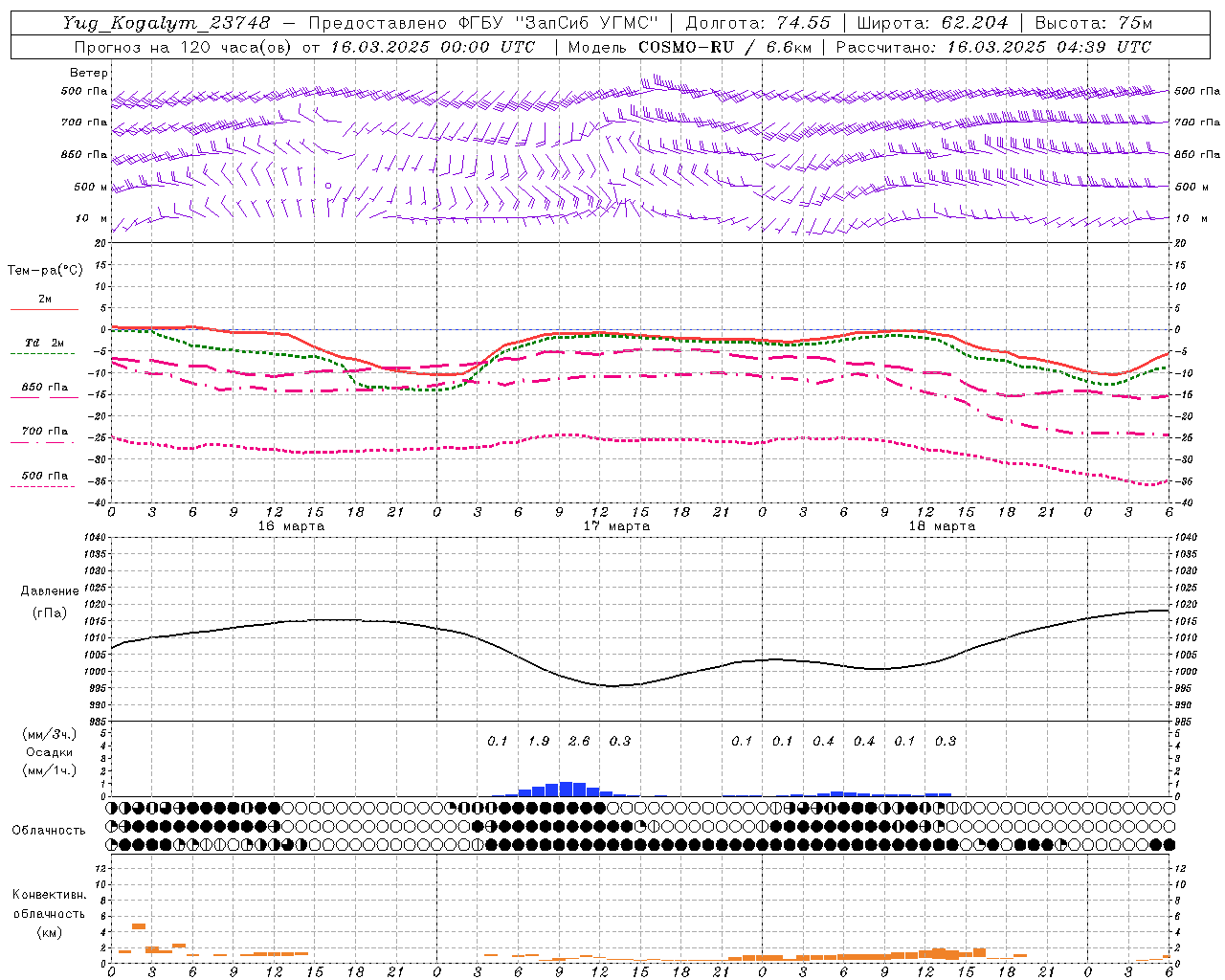
Task: Click the red solid 2м legend line
Action: (44, 309)
